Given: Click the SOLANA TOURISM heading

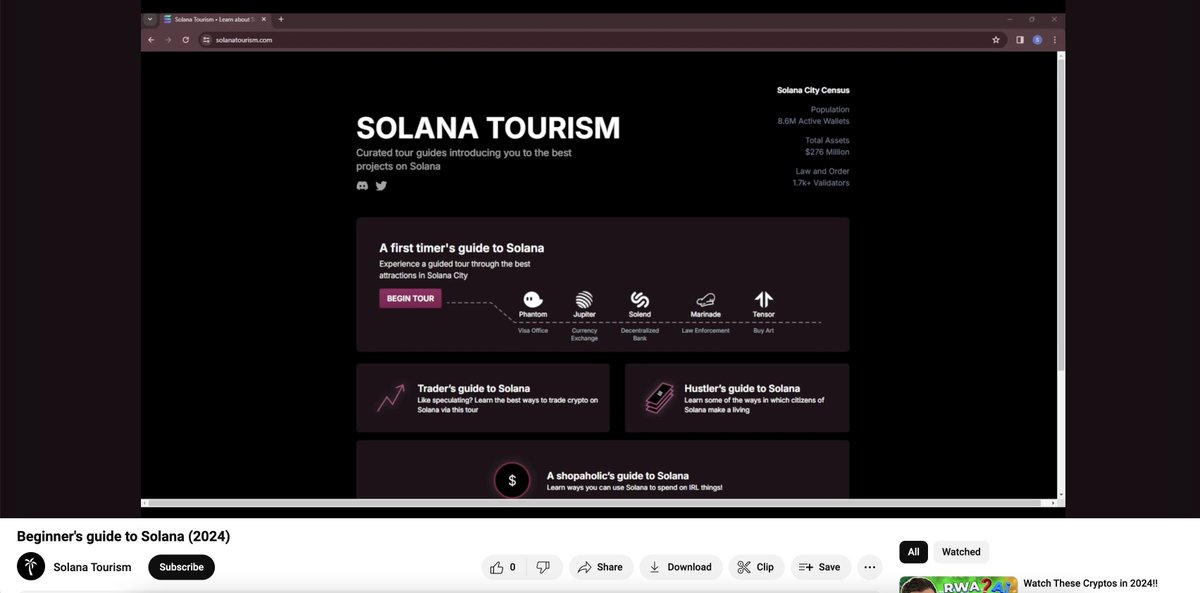Looking at the screenshot, I should coord(488,128).
